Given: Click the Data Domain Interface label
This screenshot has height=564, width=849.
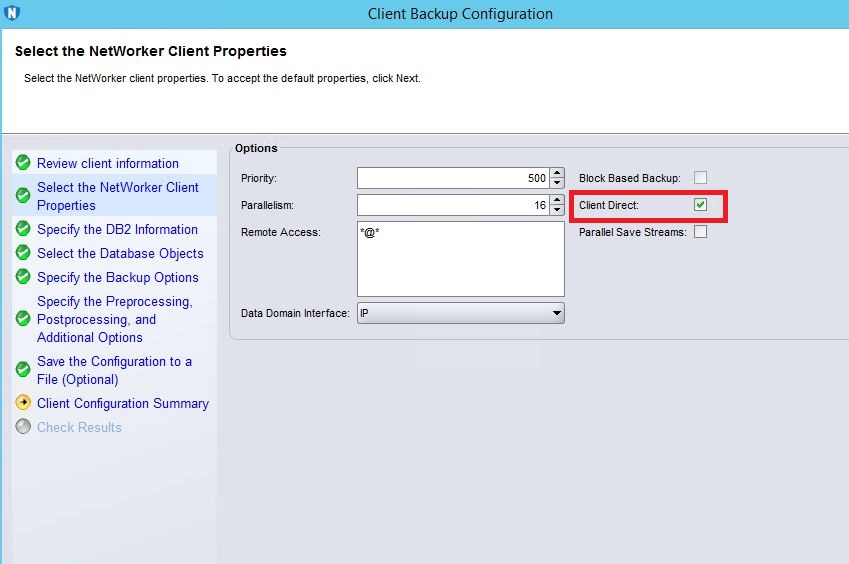Looking at the screenshot, I should [295, 313].
